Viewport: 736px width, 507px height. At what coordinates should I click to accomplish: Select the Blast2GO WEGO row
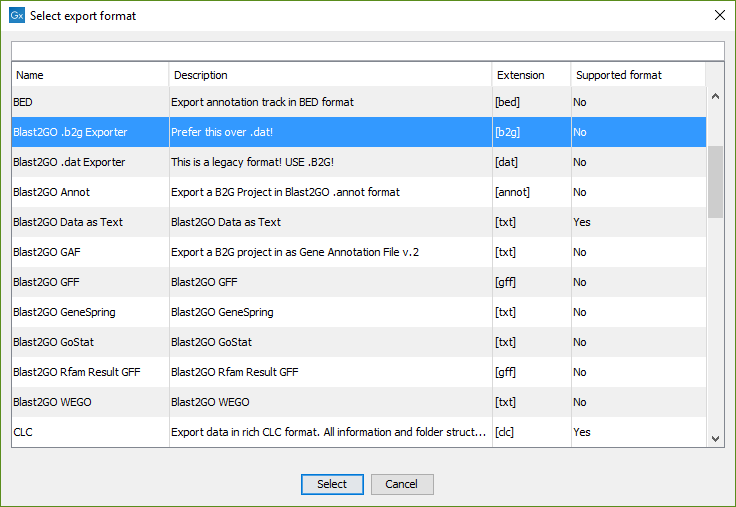coord(359,402)
